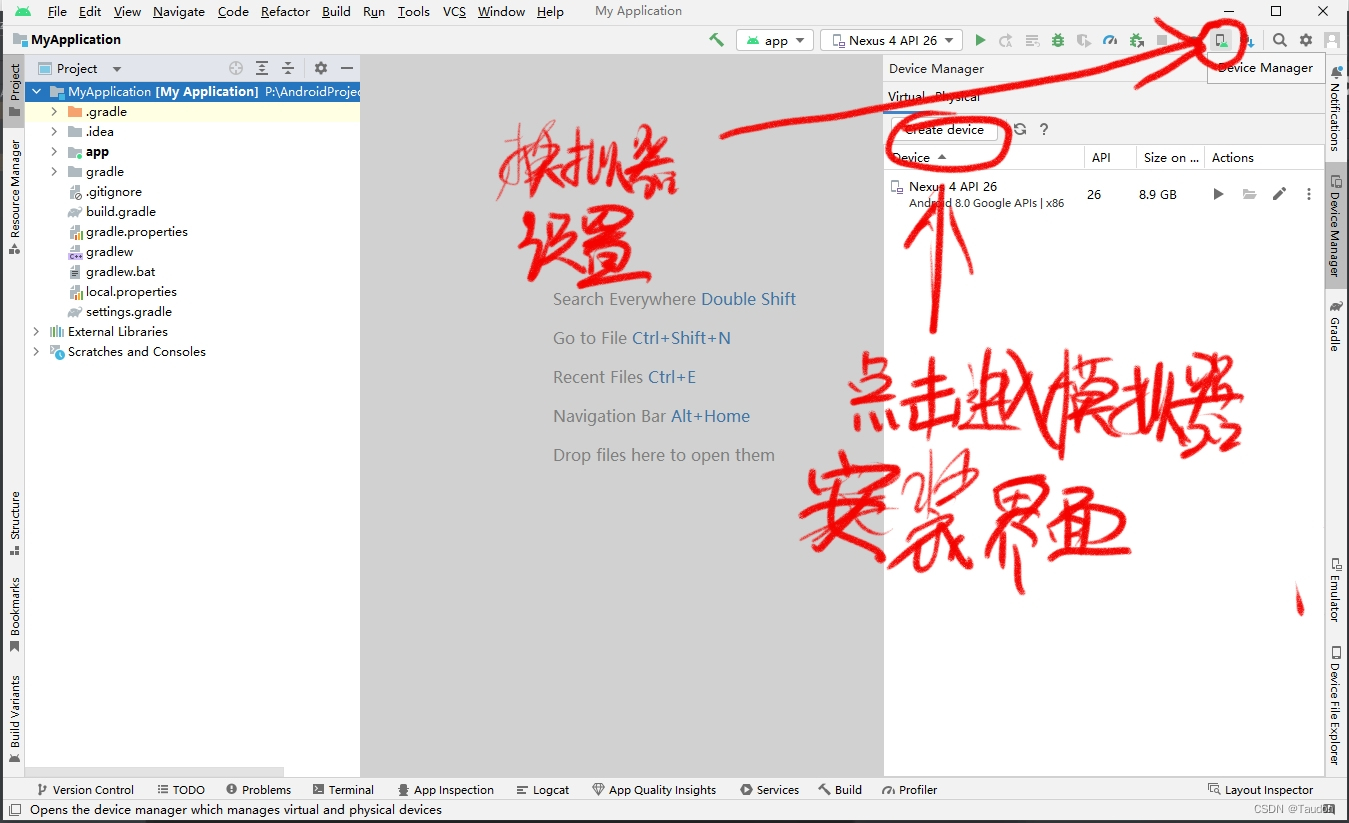Open the Project view selector dropdown

click(80, 68)
